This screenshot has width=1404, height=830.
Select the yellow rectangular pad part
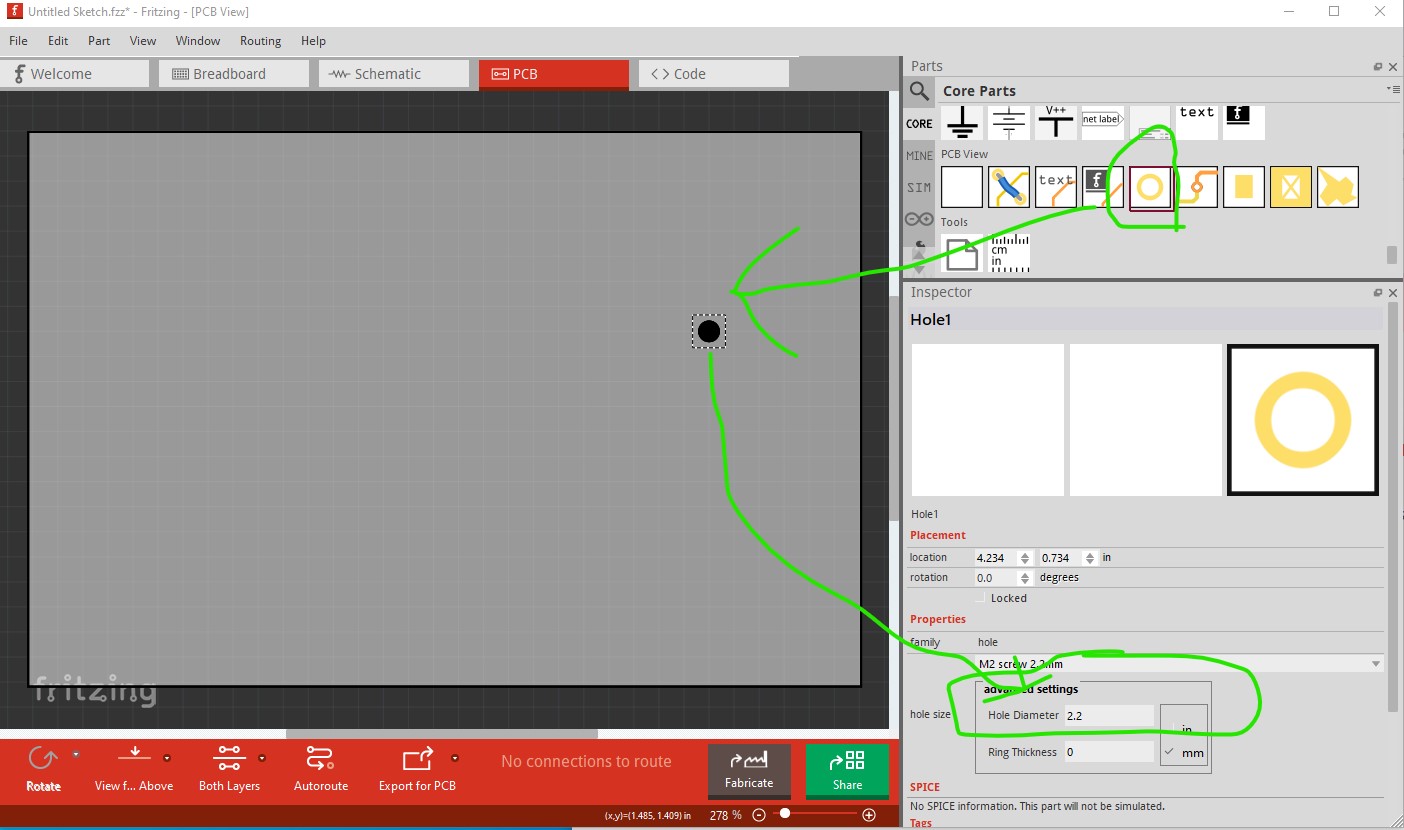1244,187
